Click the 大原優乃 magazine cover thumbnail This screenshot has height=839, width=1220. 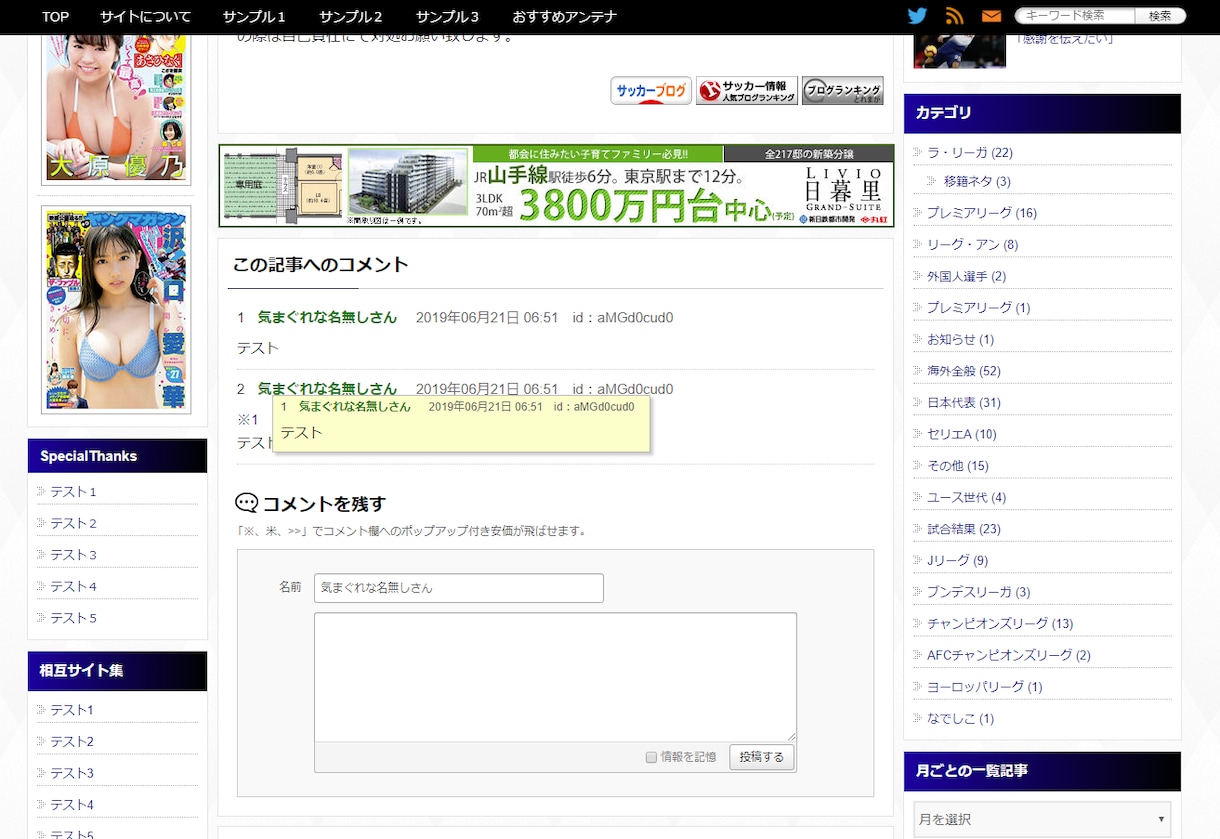point(116,108)
